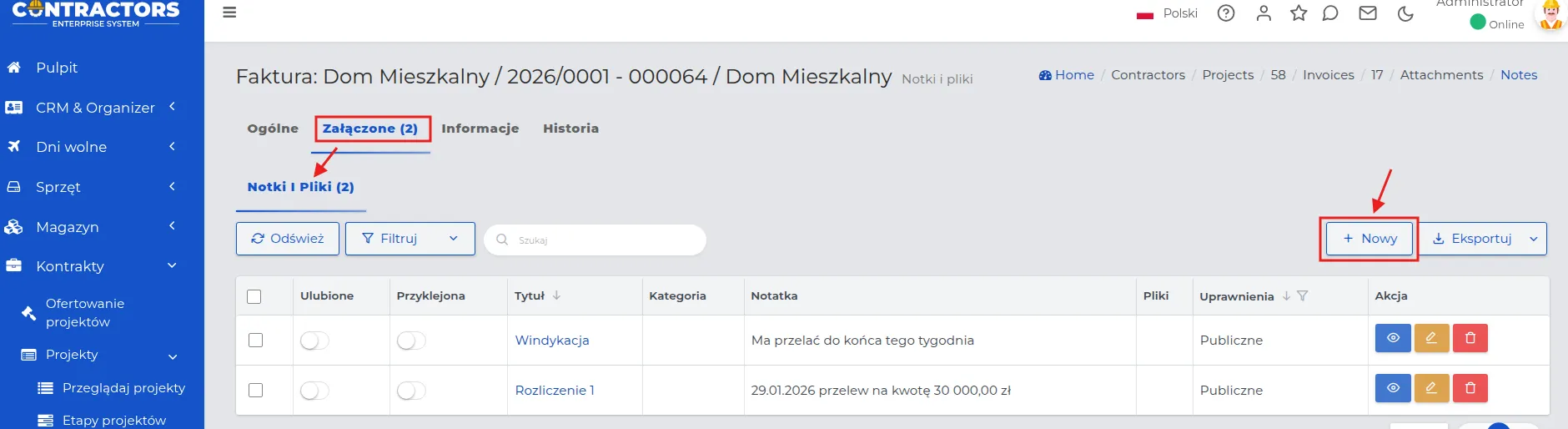Open the mail envelope icon
1568x429 pixels.
[1367, 13]
